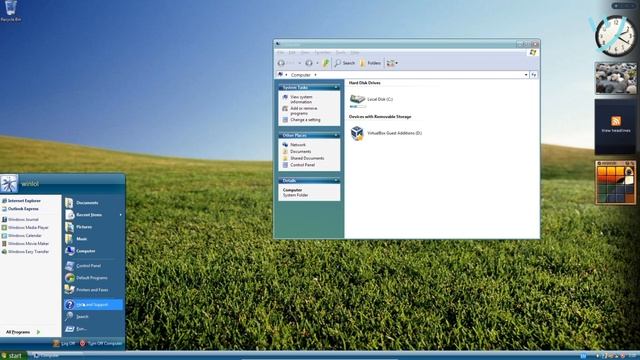Image resolution: width=640 pixels, height=360 pixels.
Task: Open the address bar dropdown arrow
Action: coord(526,75)
